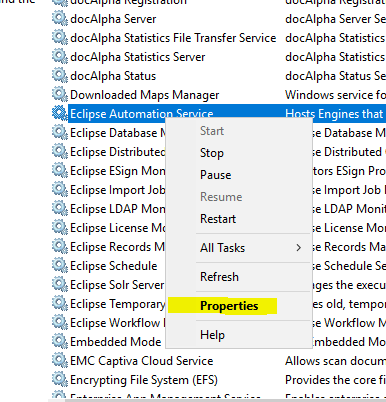Click gear icon beside docAlpha Server

point(60,19)
